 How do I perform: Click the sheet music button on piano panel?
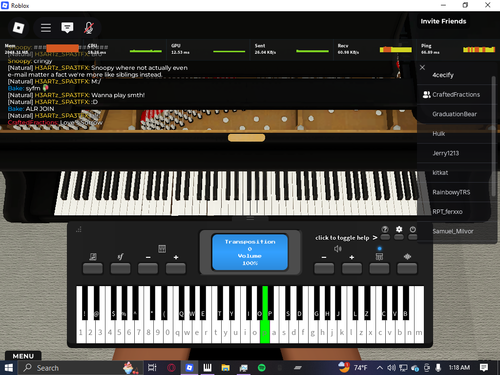tap(93, 268)
